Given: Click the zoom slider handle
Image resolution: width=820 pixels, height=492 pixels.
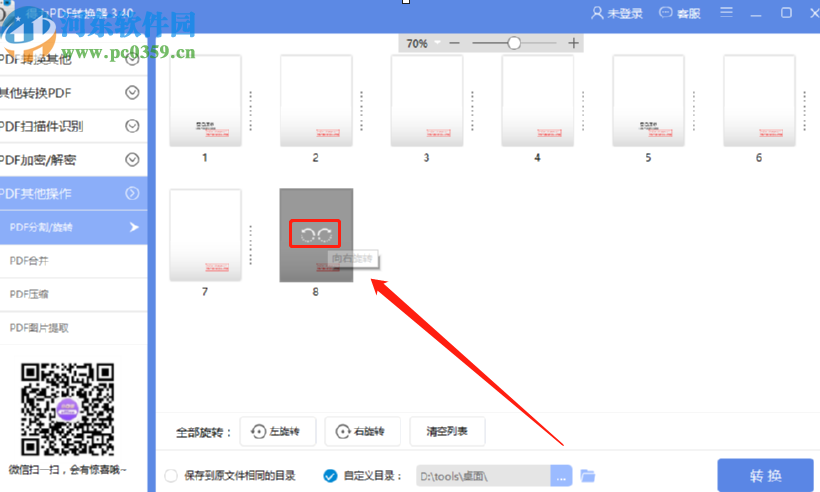Looking at the screenshot, I should tap(514, 43).
